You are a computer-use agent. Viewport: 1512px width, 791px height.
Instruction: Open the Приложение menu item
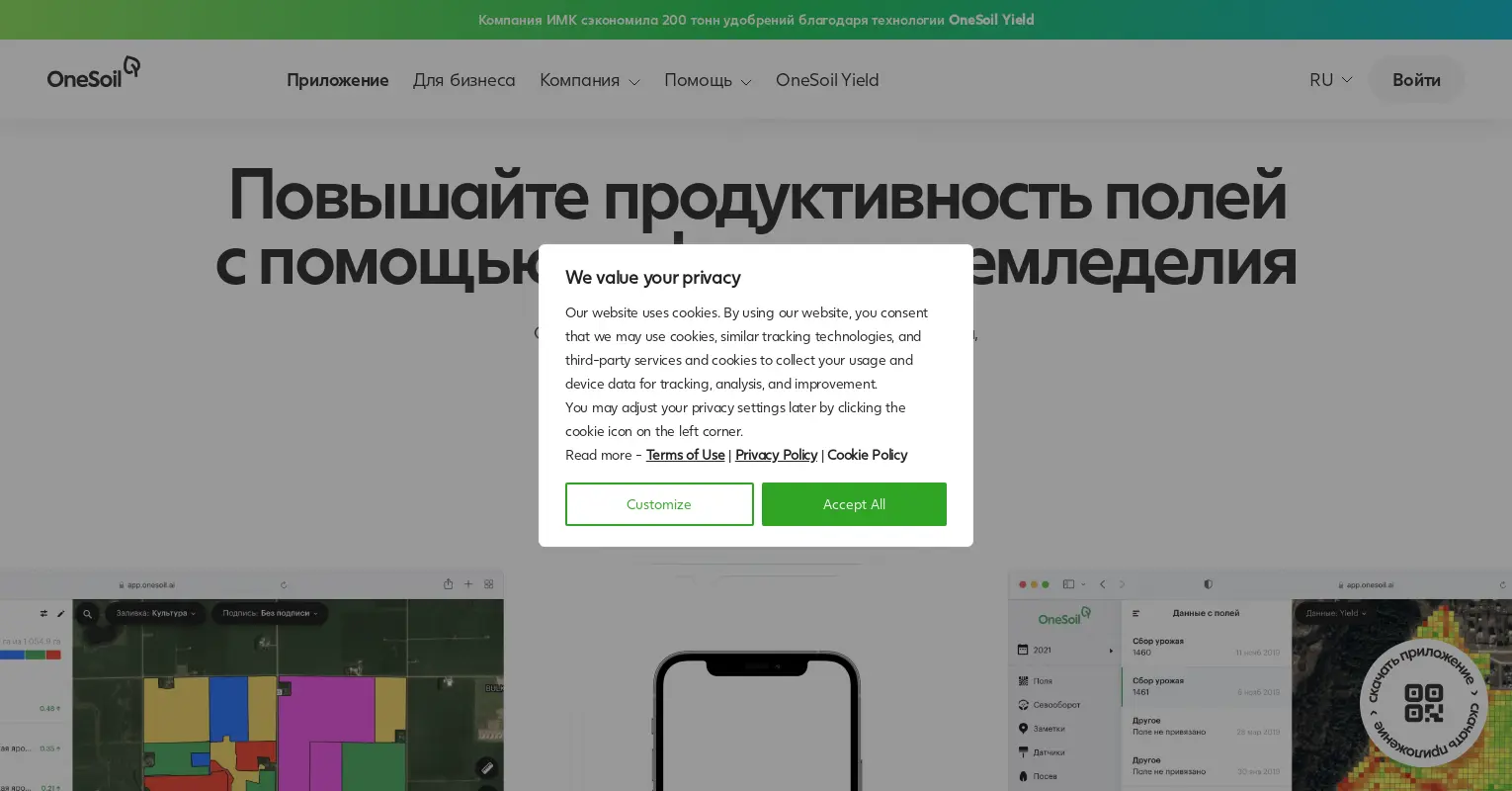337,80
